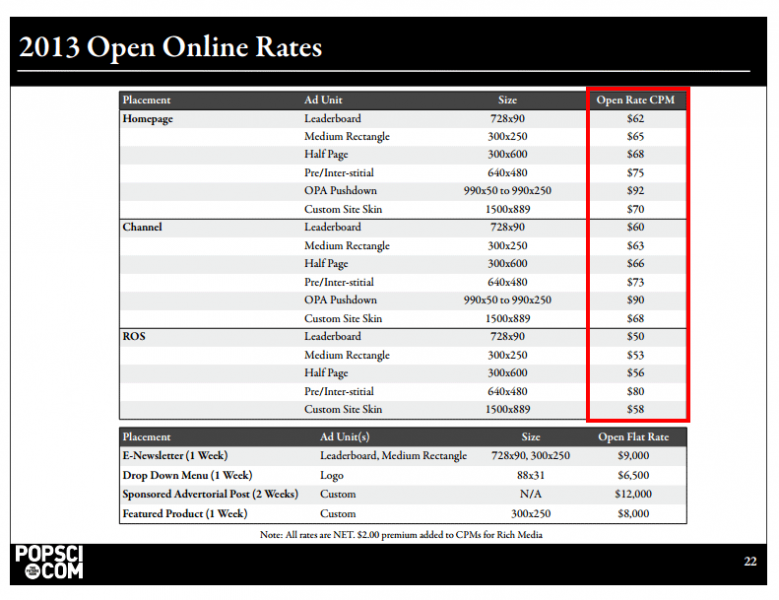This screenshot has height=600, width=779.
Task: Click the $65 CPM value
Action: click(x=635, y=136)
